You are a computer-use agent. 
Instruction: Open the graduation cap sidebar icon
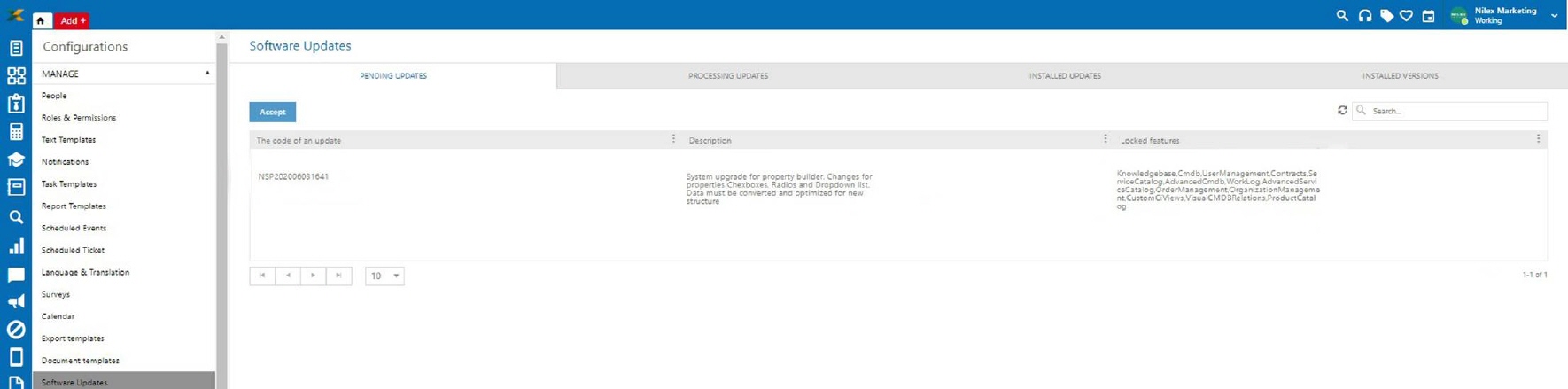tap(16, 159)
